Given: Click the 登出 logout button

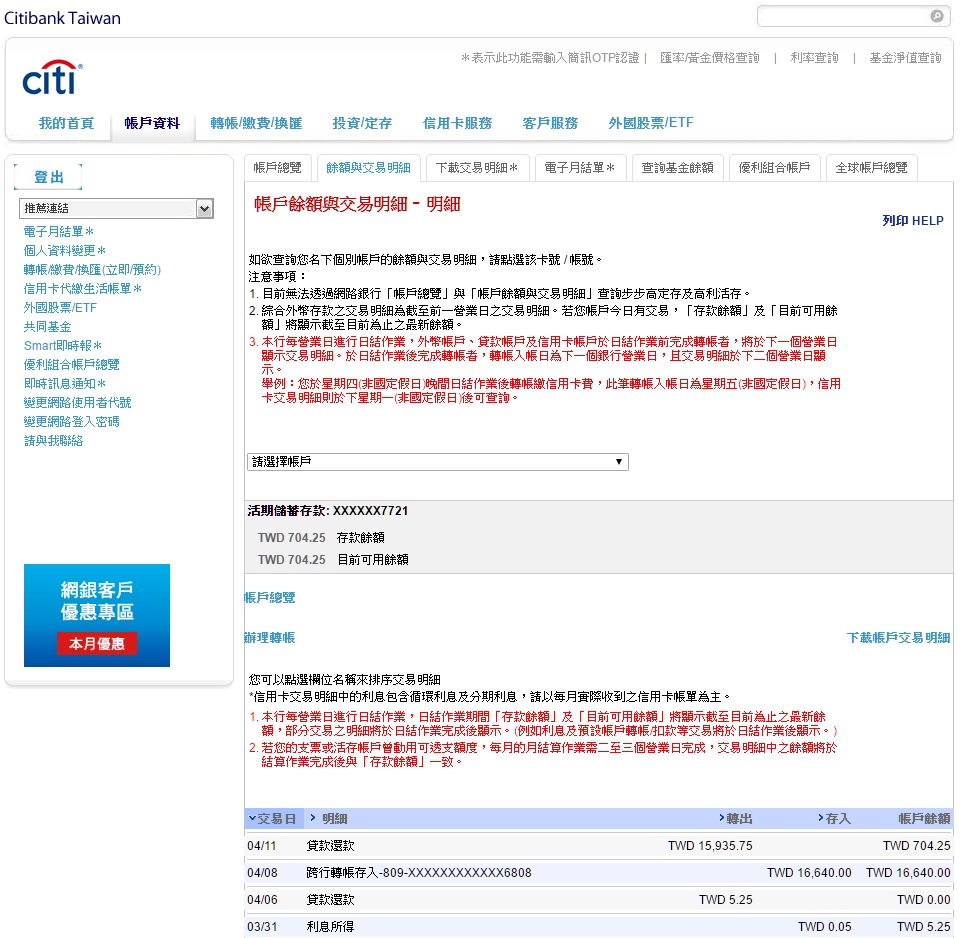Looking at the screenshot, I should 48,177.
